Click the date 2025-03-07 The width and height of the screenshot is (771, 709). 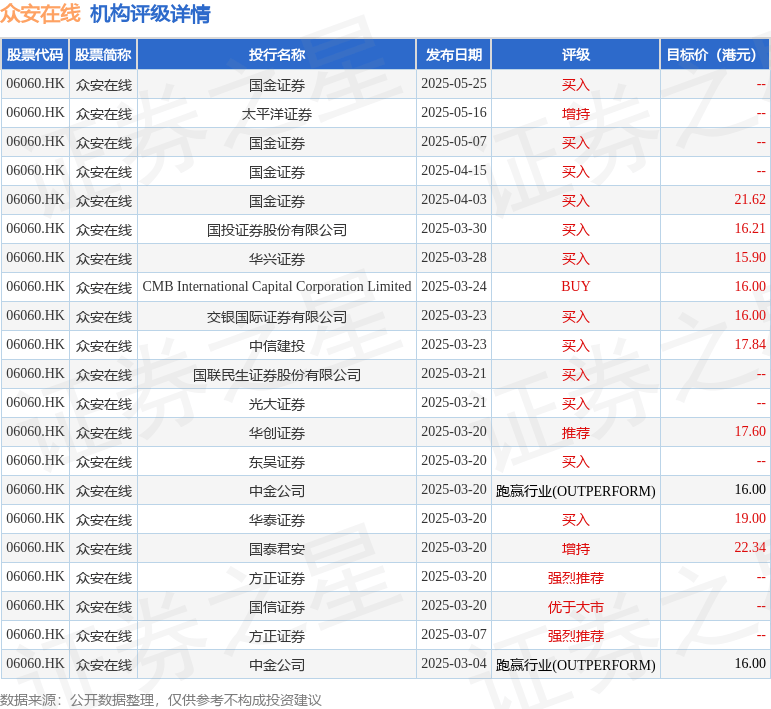454,635
